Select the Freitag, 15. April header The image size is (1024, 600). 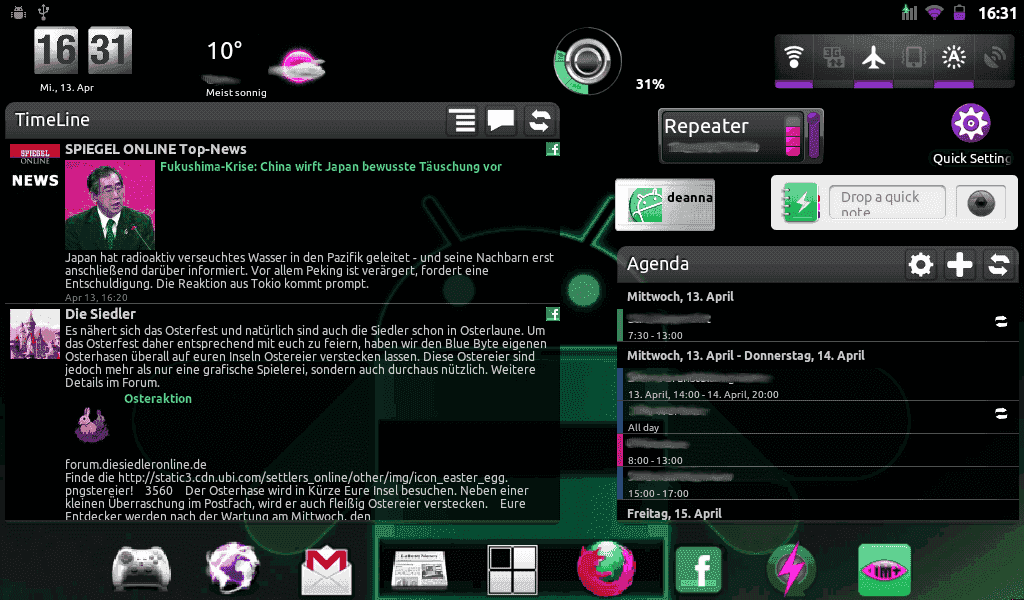[674, 513]
